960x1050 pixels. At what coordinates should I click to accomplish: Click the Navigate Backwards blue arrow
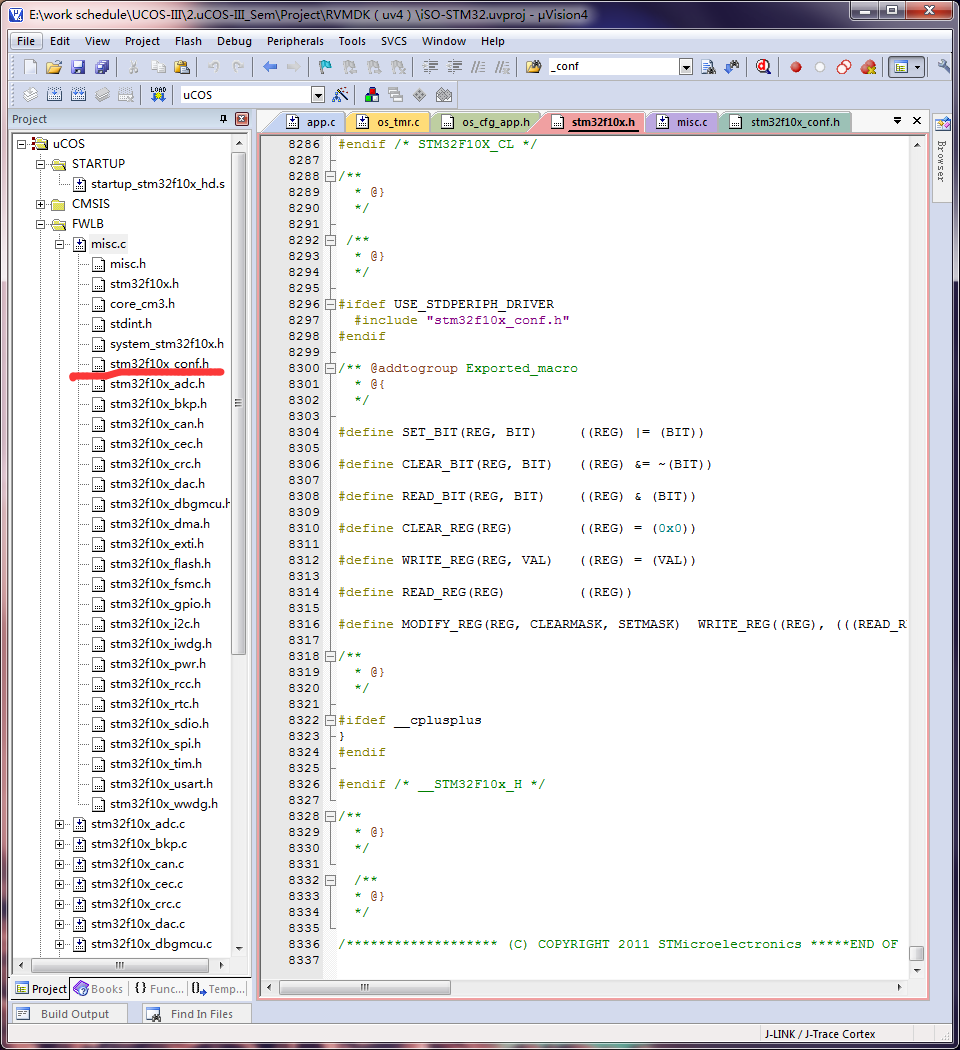coord(270,67)
